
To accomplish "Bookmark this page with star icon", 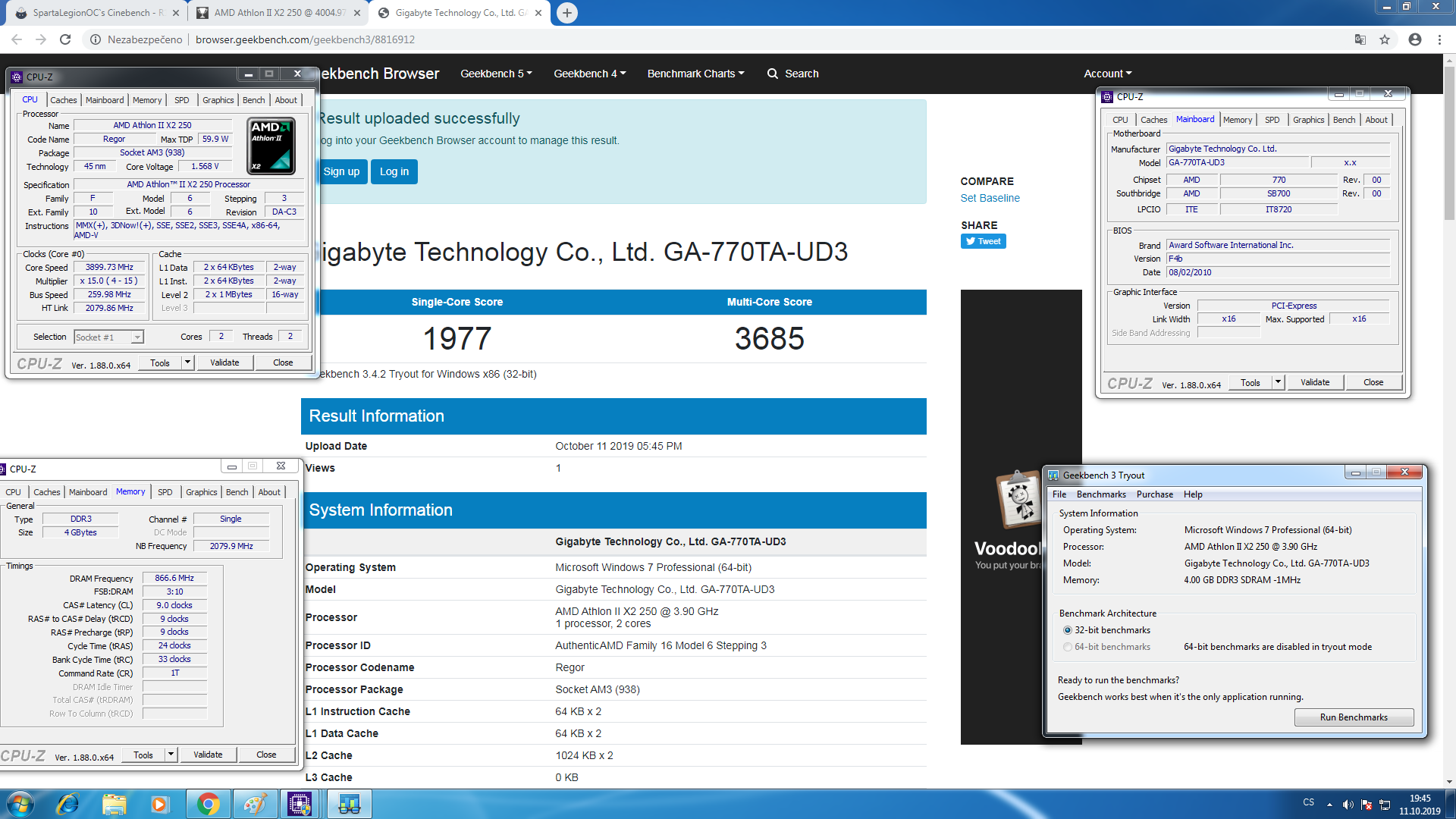I will pos(1385,39).
